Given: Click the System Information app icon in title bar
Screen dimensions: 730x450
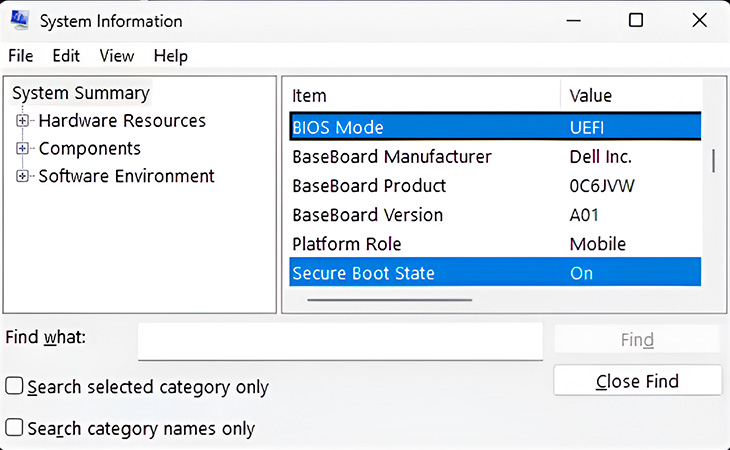Looking at the screenshot, I should [x=19, y=20].
